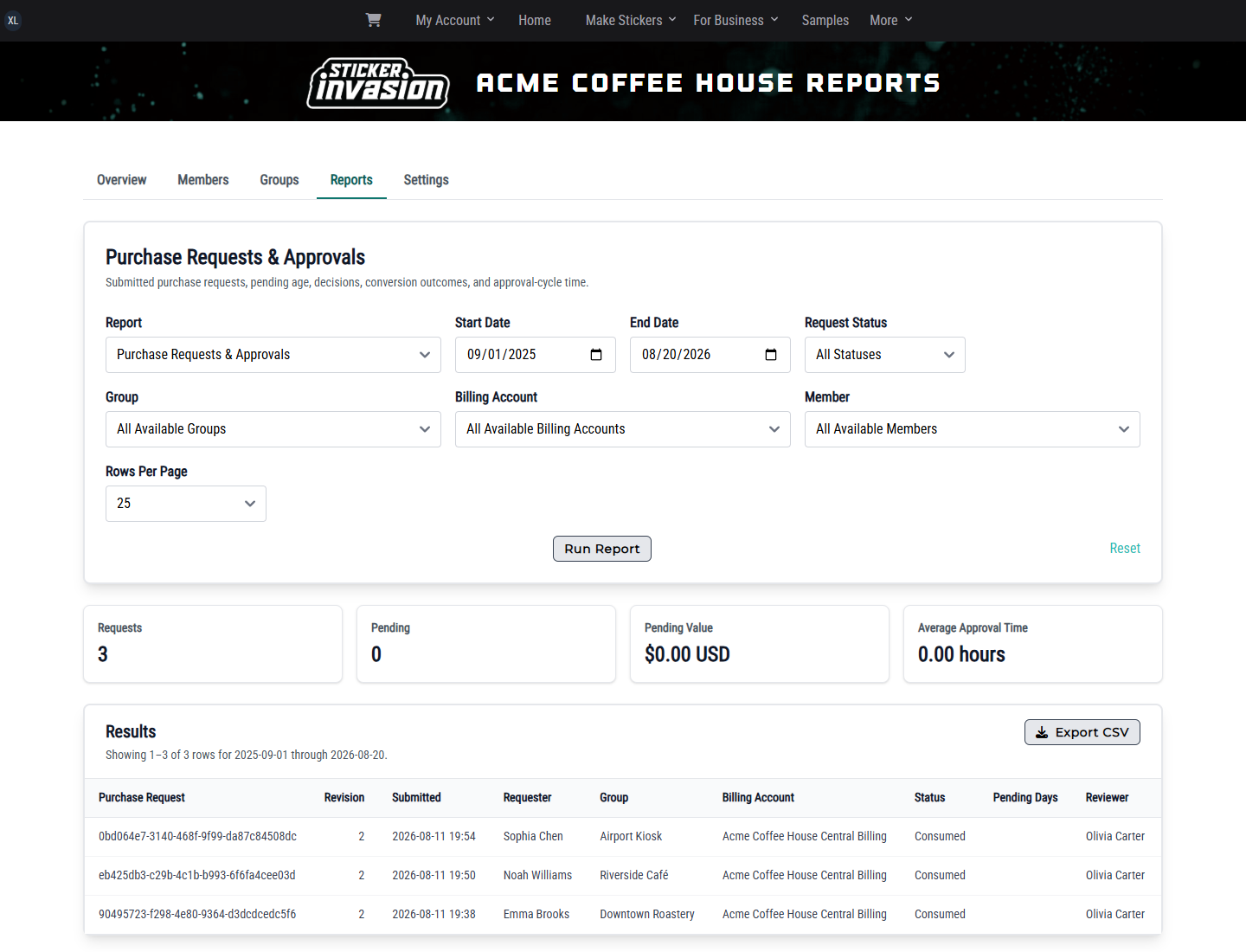Switch to the Members tab
Viewport: 1246px width, 952px height.
click(203, 180)
